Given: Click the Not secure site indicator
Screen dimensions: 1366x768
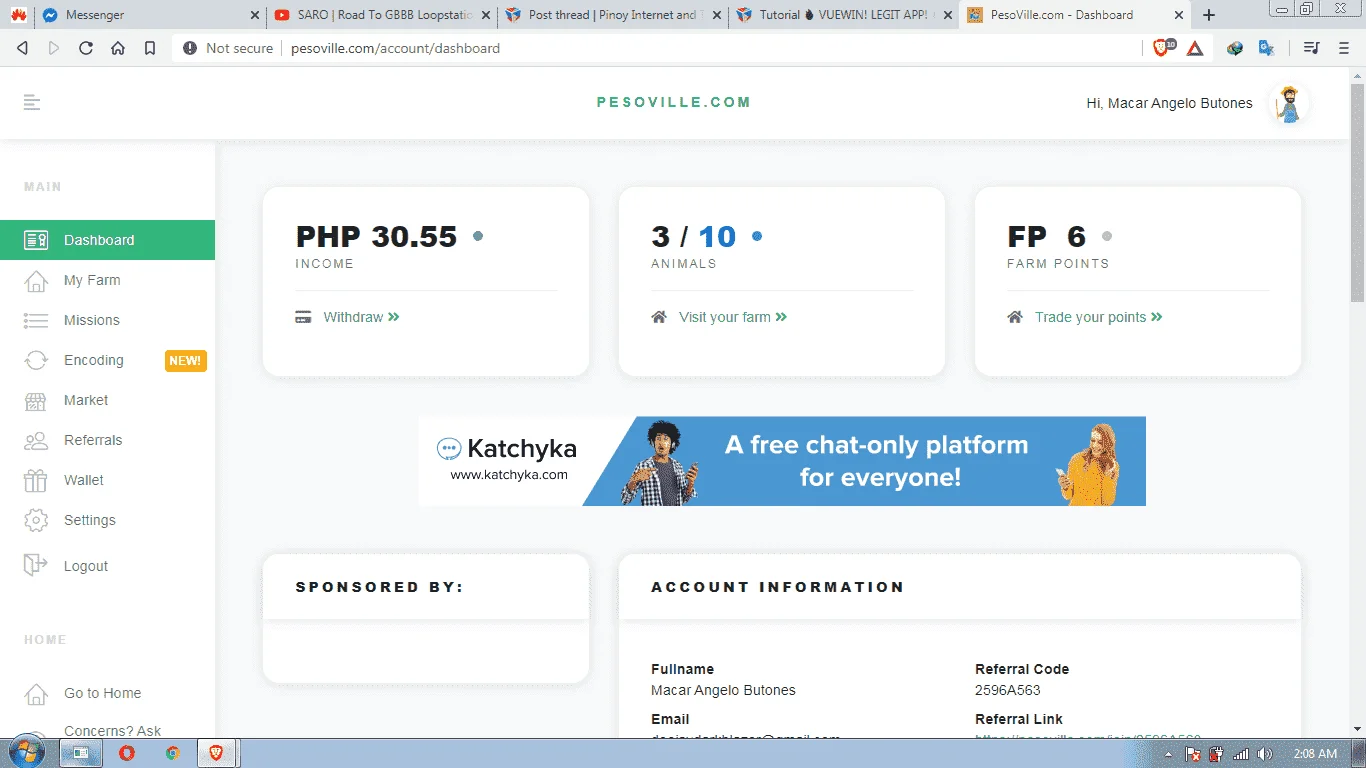Looking at the screenshot, I should (x=229, y=48).
